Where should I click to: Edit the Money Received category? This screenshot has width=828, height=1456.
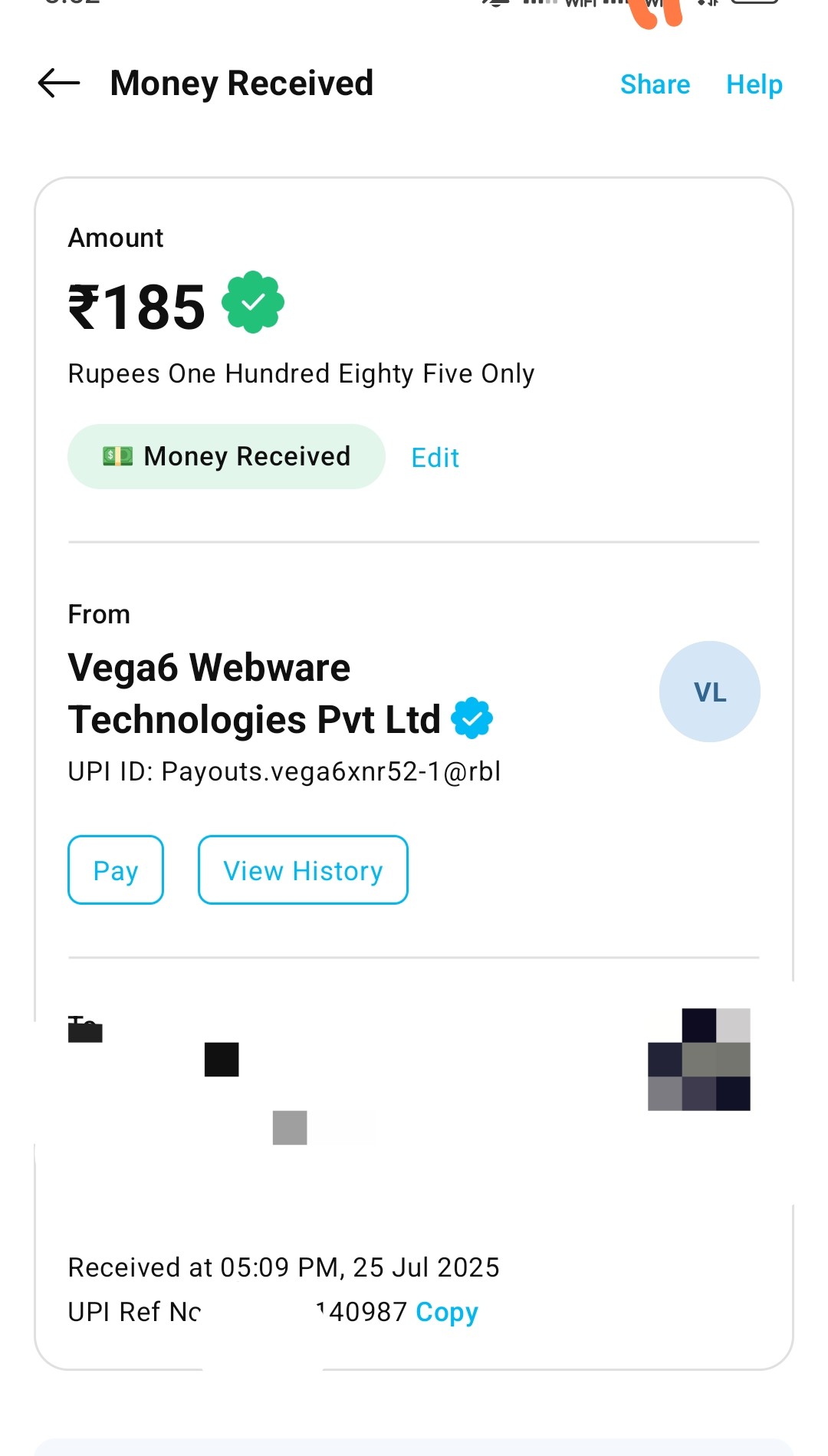(435, 458)
